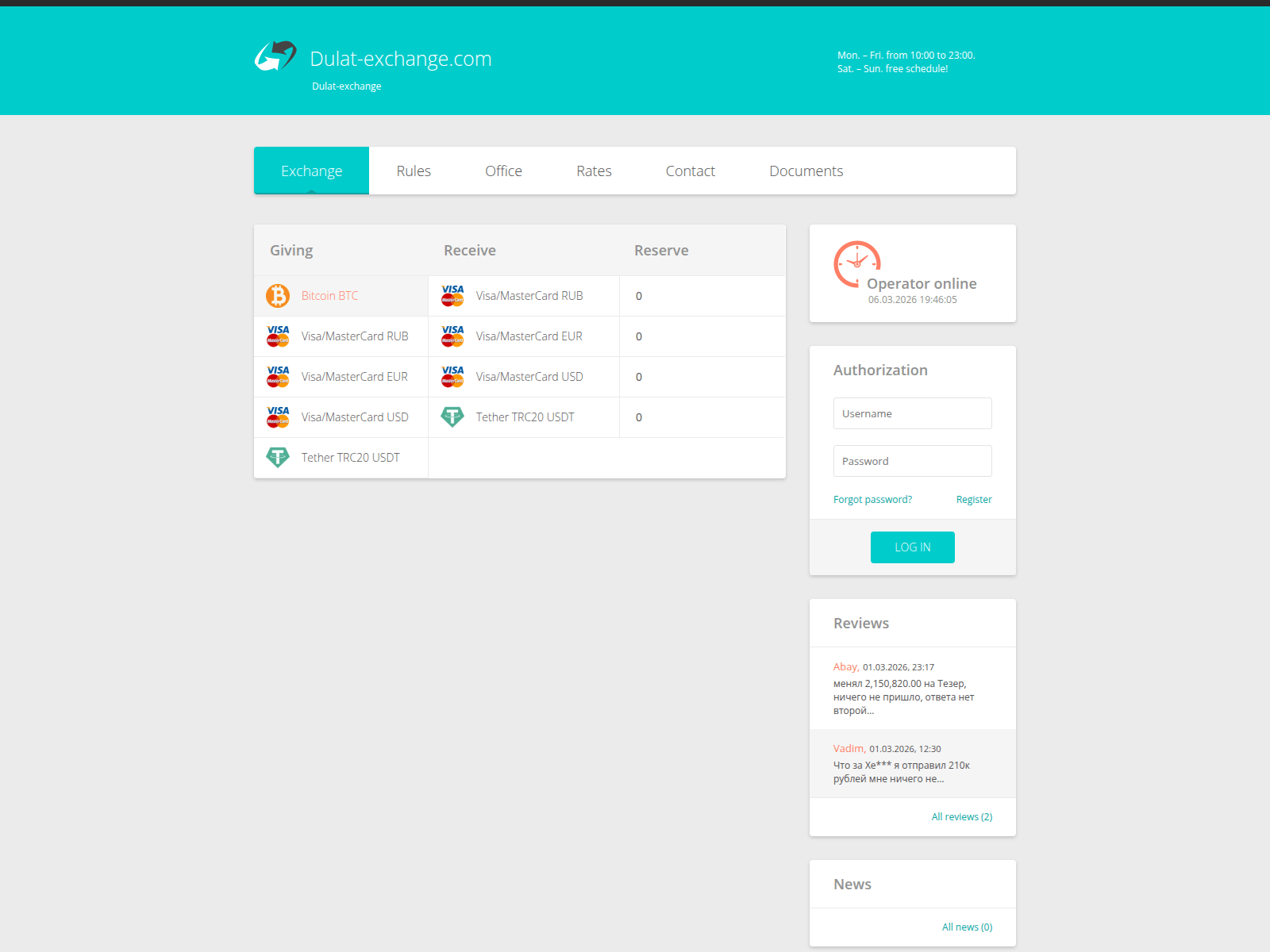Select the Visa/MasterCard RUB receive option
Viewport: 1270px width, 952px height.
(x=529, y=295)
